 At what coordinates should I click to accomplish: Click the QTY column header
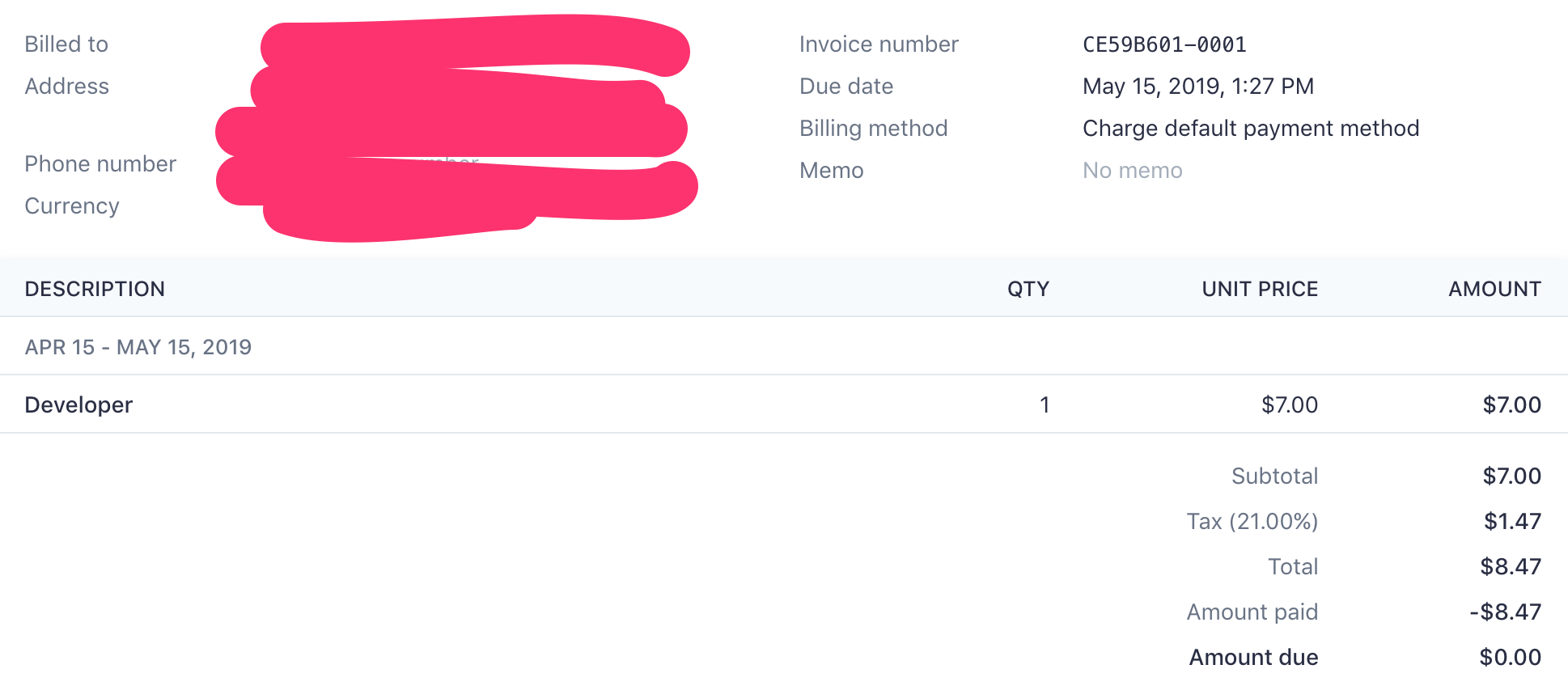[1028, 289]
